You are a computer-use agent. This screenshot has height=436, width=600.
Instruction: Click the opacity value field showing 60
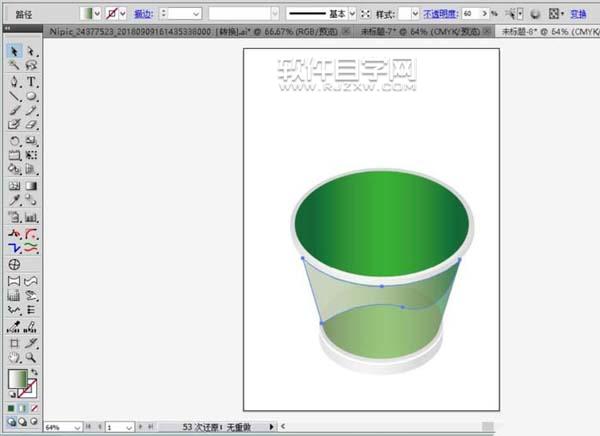tap(471, 14)
